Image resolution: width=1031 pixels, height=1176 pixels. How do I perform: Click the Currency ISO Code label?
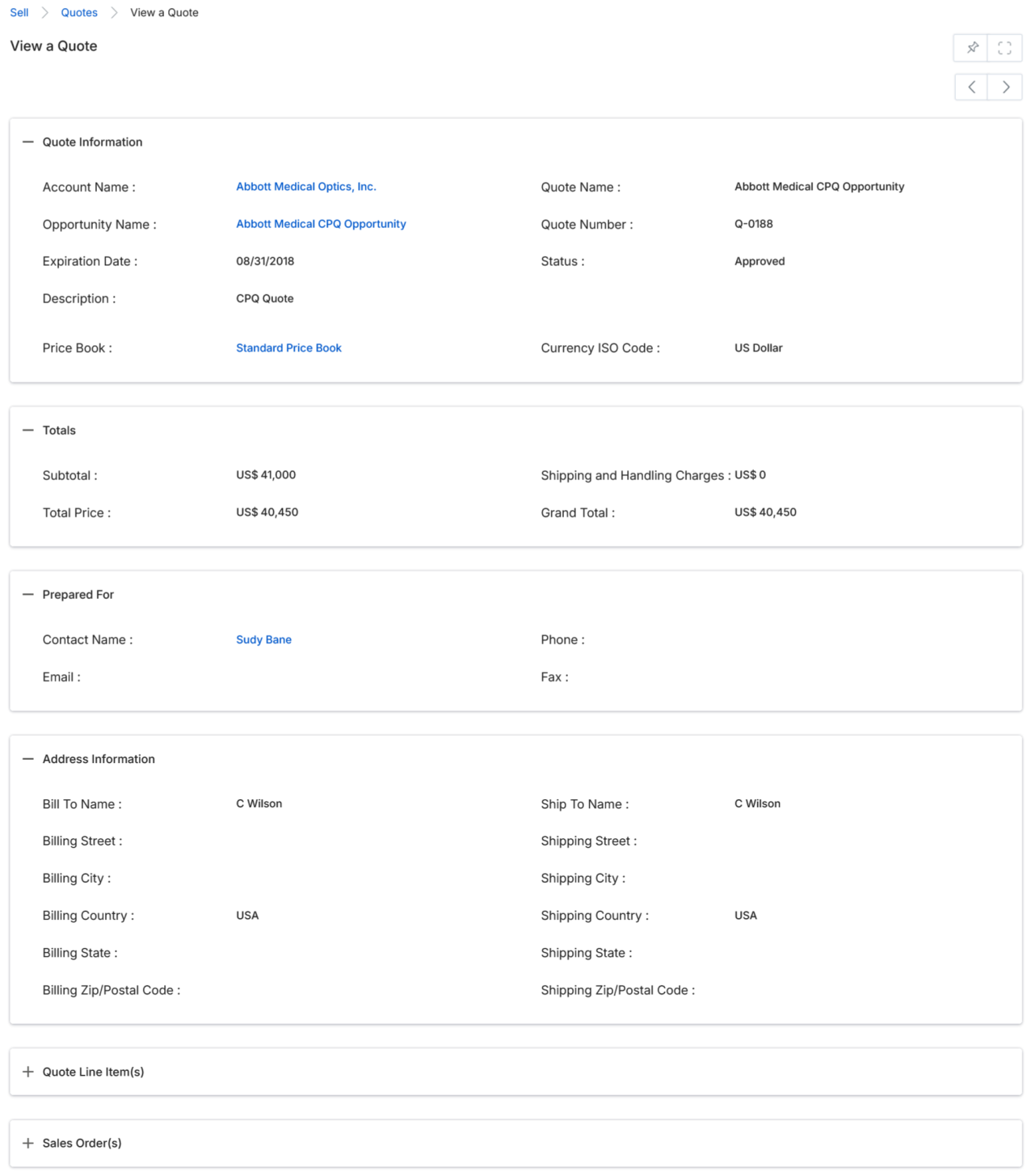click(600, 348)
